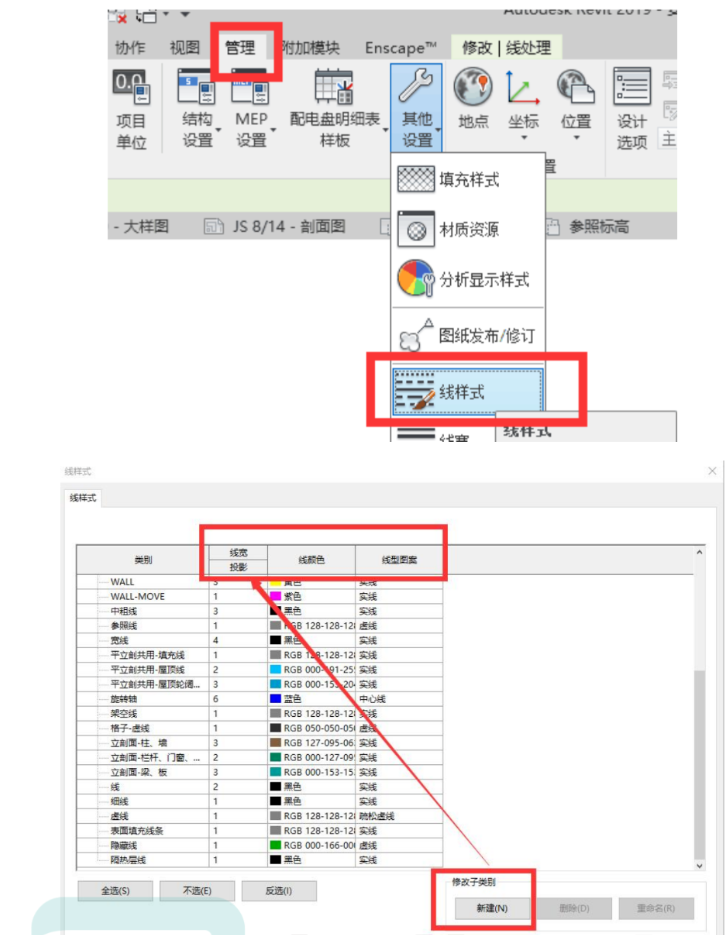
Task: Expand the MEP 设置 dropdown arrow
Action: (x=273, y=130)
